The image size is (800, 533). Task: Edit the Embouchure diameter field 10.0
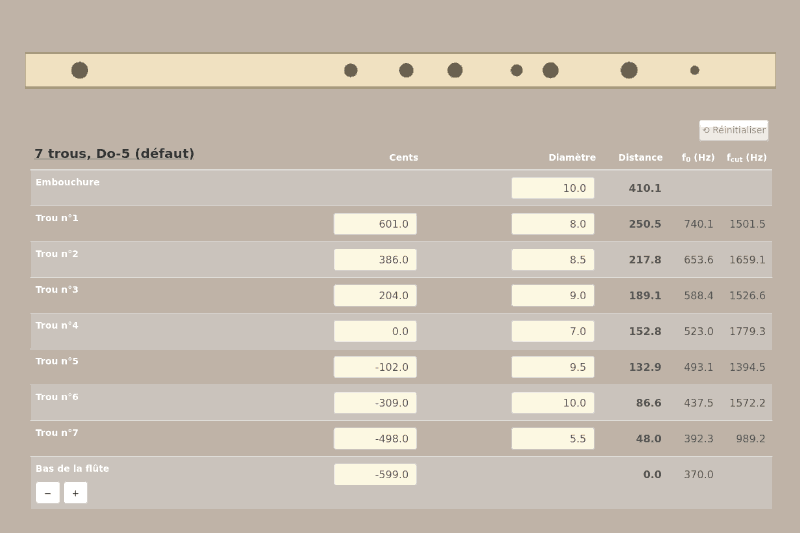pyautogui.click(x=552, y=188)
